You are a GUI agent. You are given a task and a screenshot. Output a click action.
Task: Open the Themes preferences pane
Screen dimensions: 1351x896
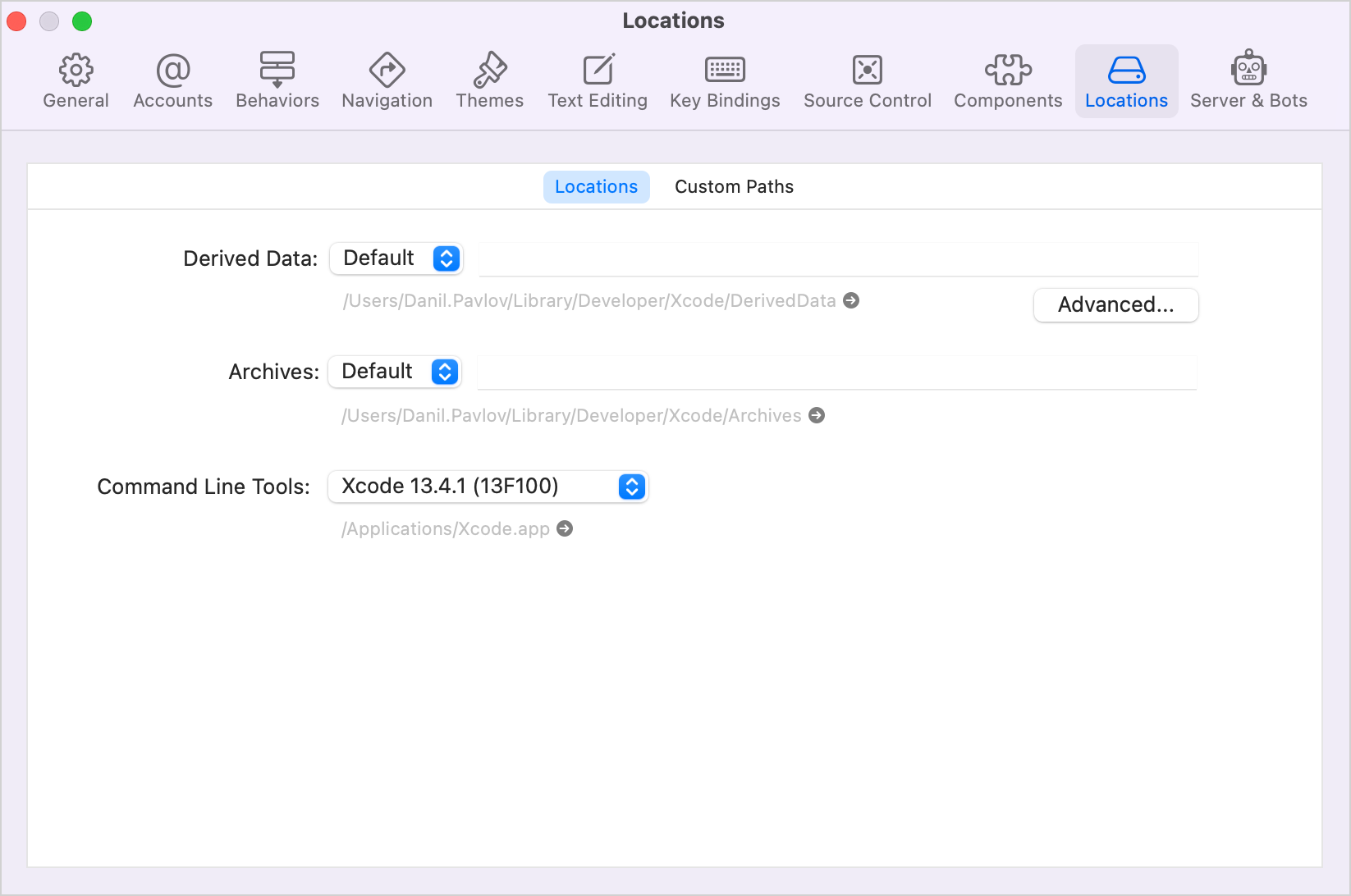490,81
